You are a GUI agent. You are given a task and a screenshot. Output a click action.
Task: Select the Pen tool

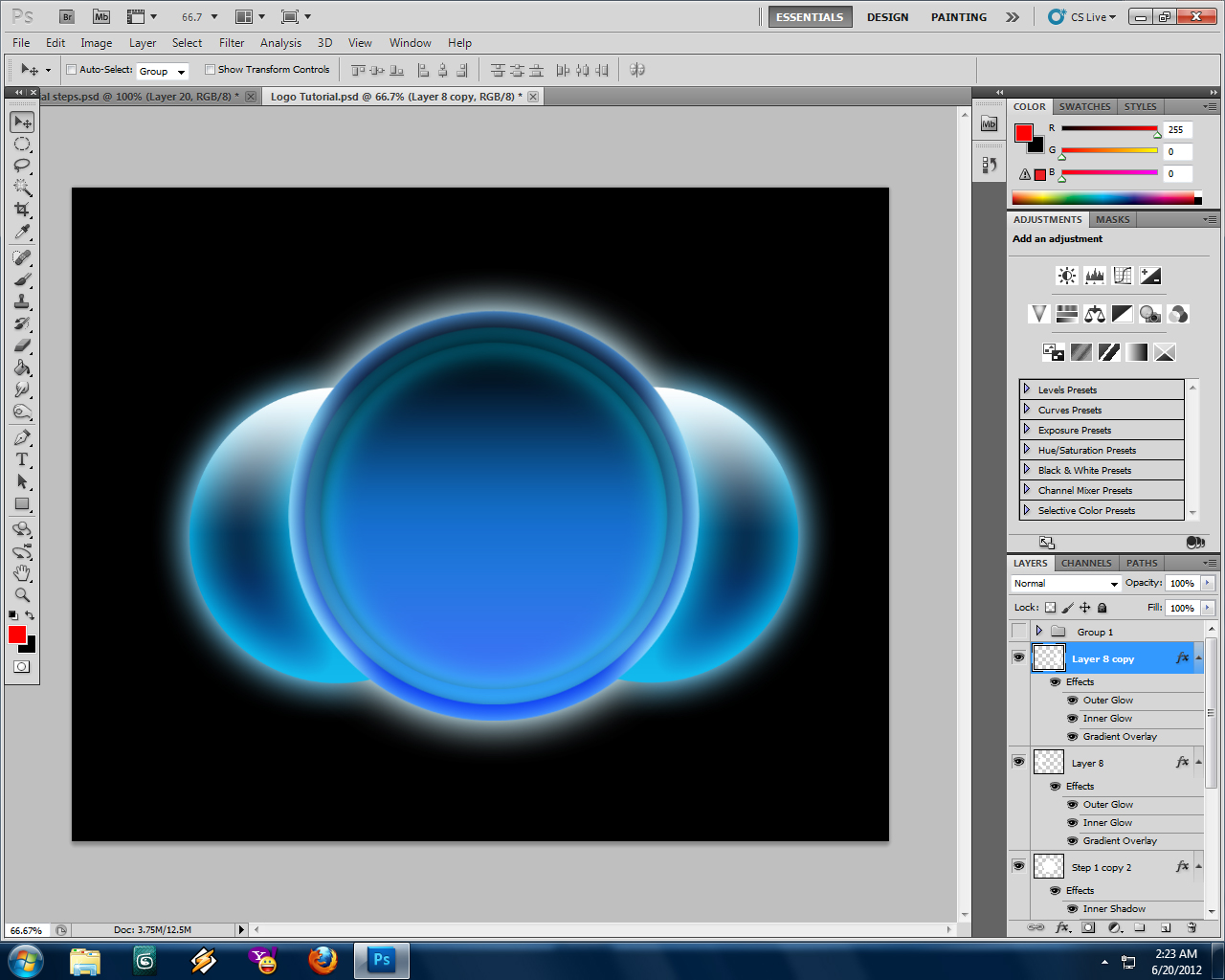pyautogui.click(x=21, y=437)
